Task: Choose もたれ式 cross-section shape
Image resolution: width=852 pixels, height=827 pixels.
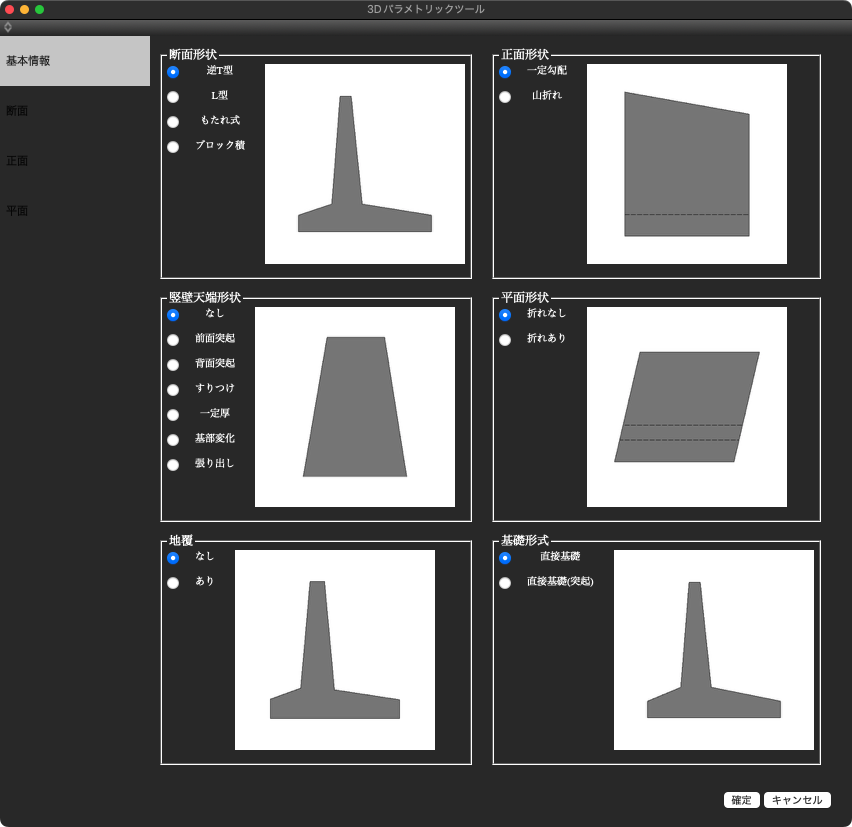Action: [173, 122]
